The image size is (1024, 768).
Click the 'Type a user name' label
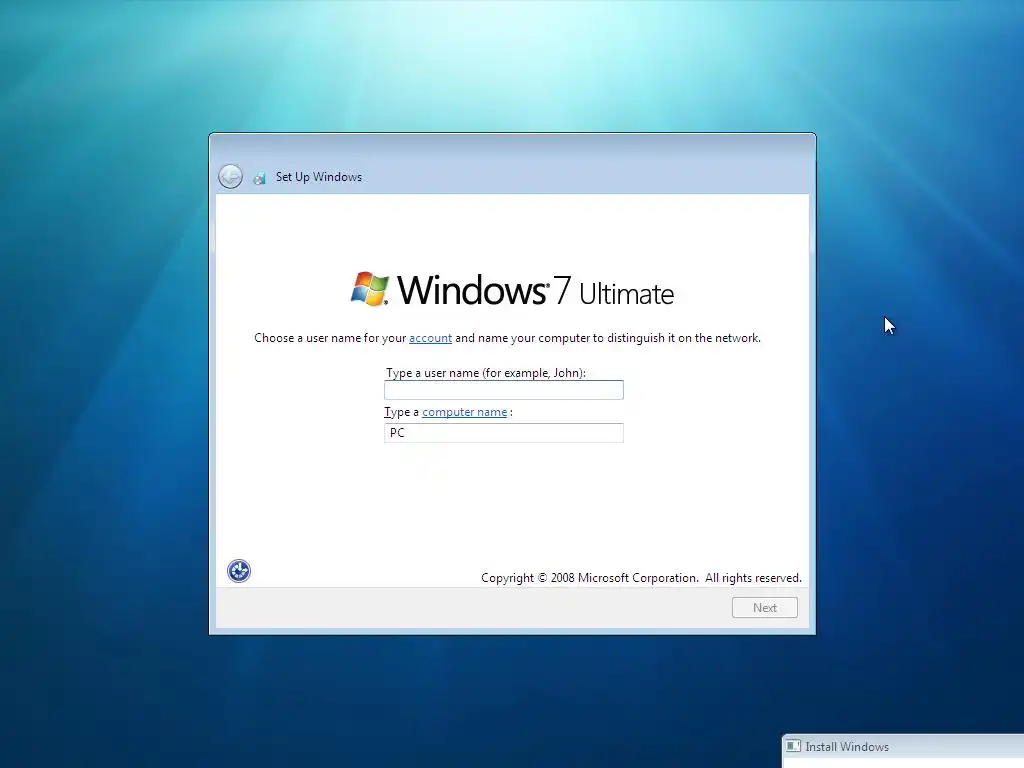click(x=486, y=373)
